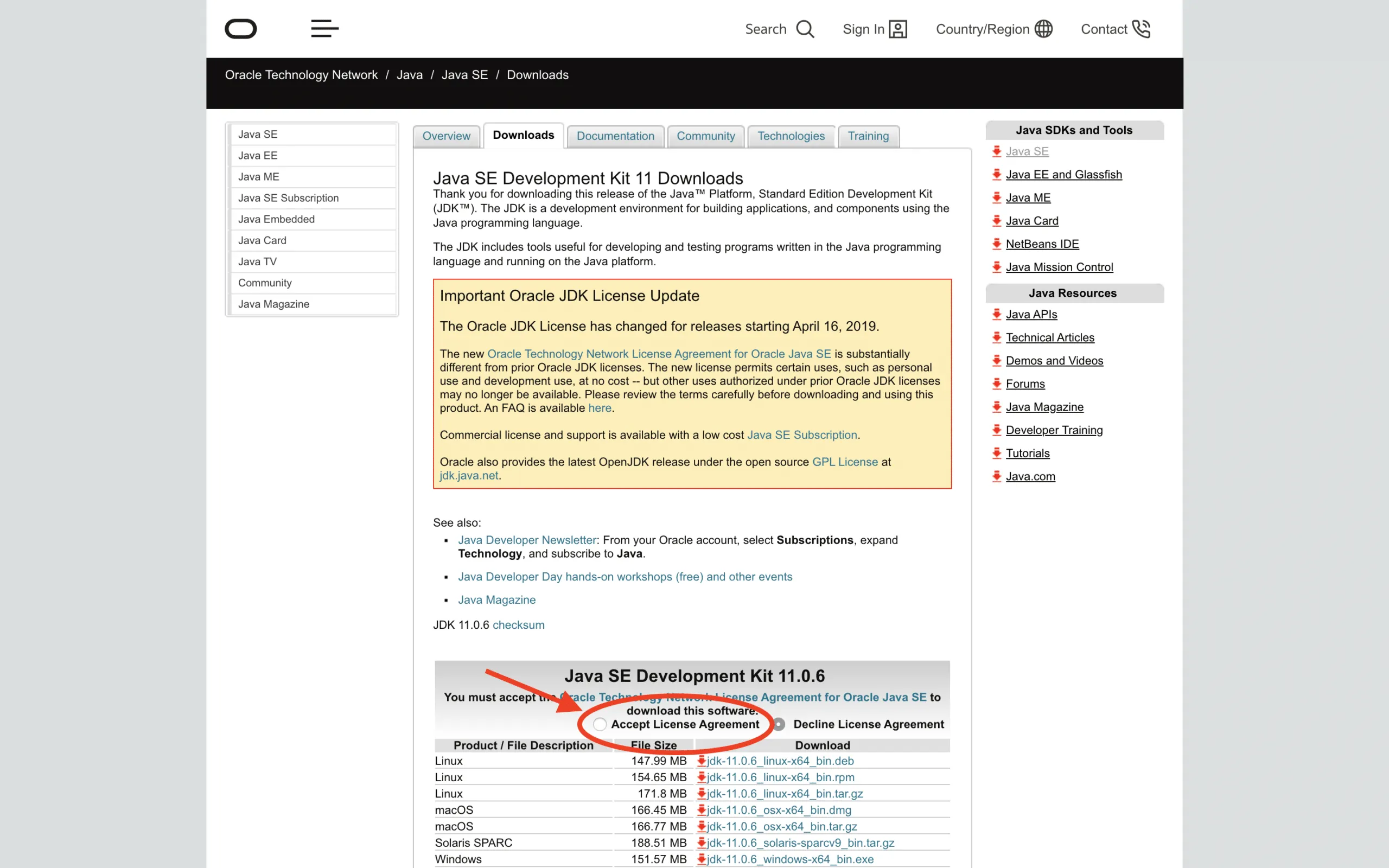Open Developer Training resource link
This screenshot has height=868, width=1389.
1054,430
